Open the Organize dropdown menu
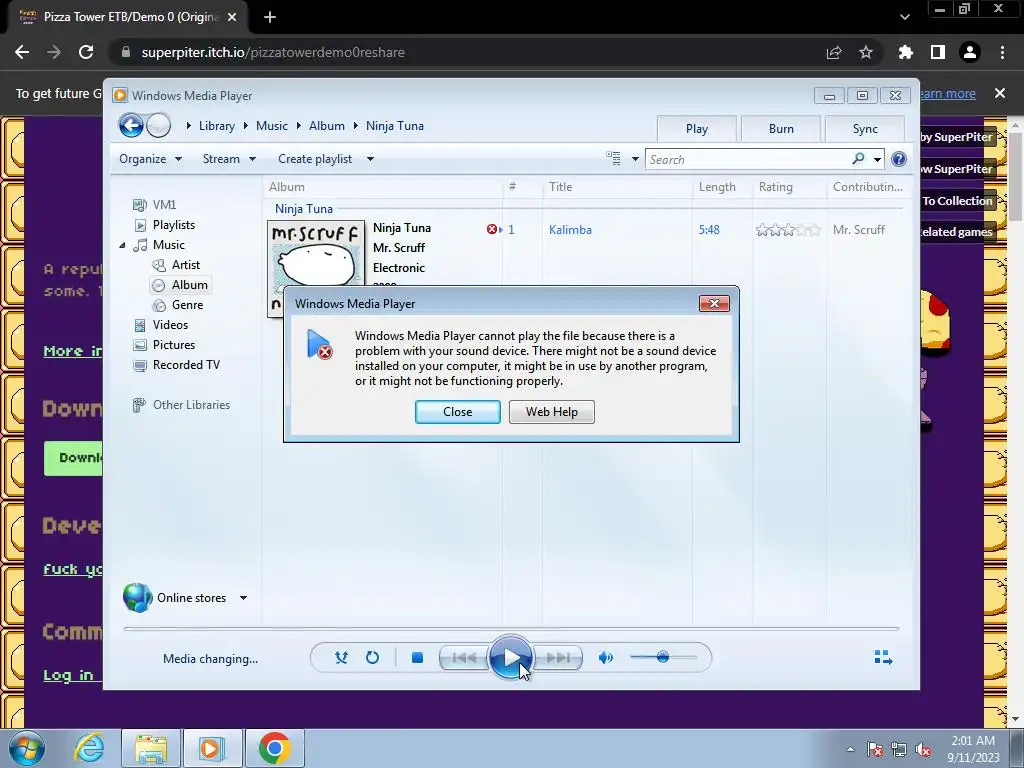The image size is (1024, 768). (150, 159)
